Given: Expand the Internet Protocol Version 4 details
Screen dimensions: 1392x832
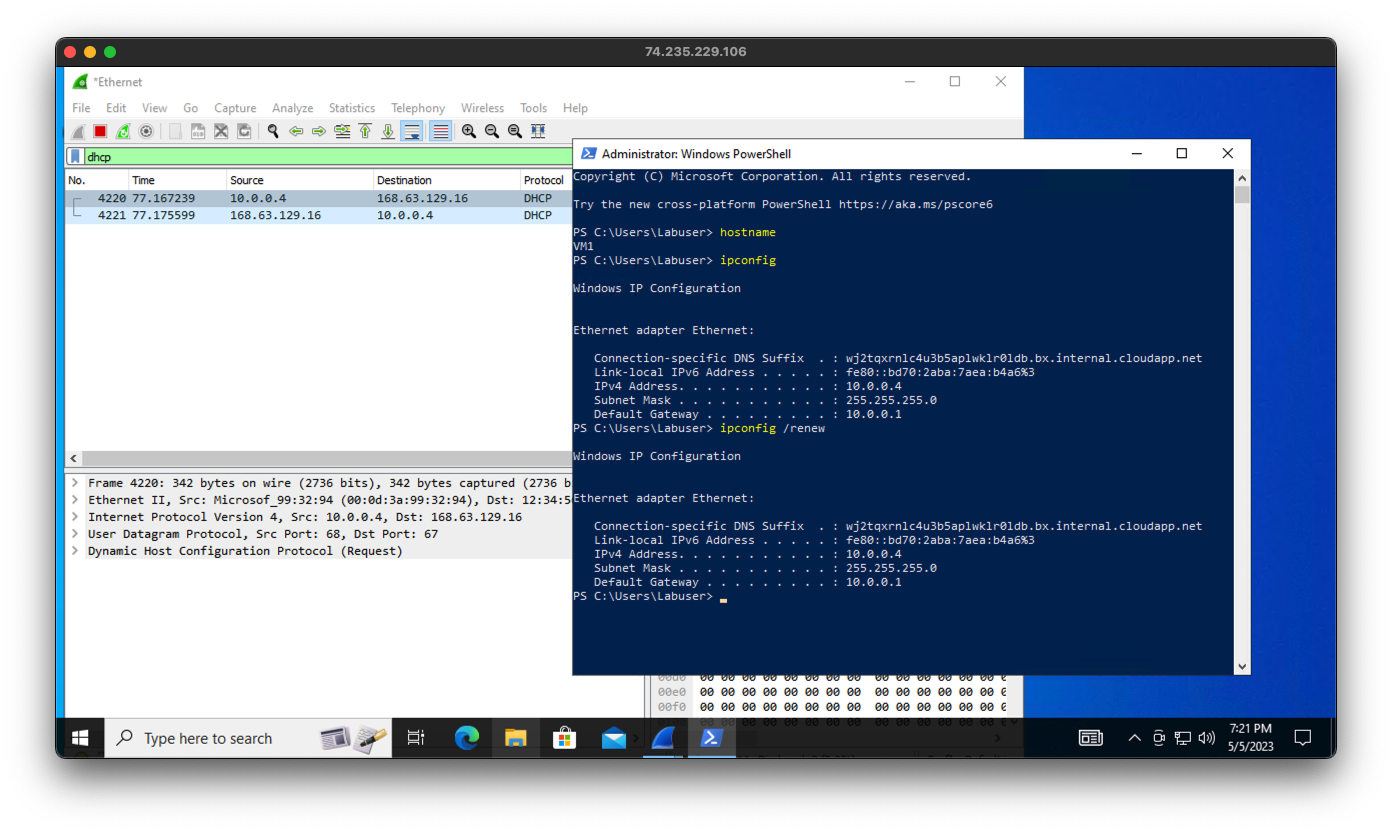Looking at the screenshot, I should 75,516.
